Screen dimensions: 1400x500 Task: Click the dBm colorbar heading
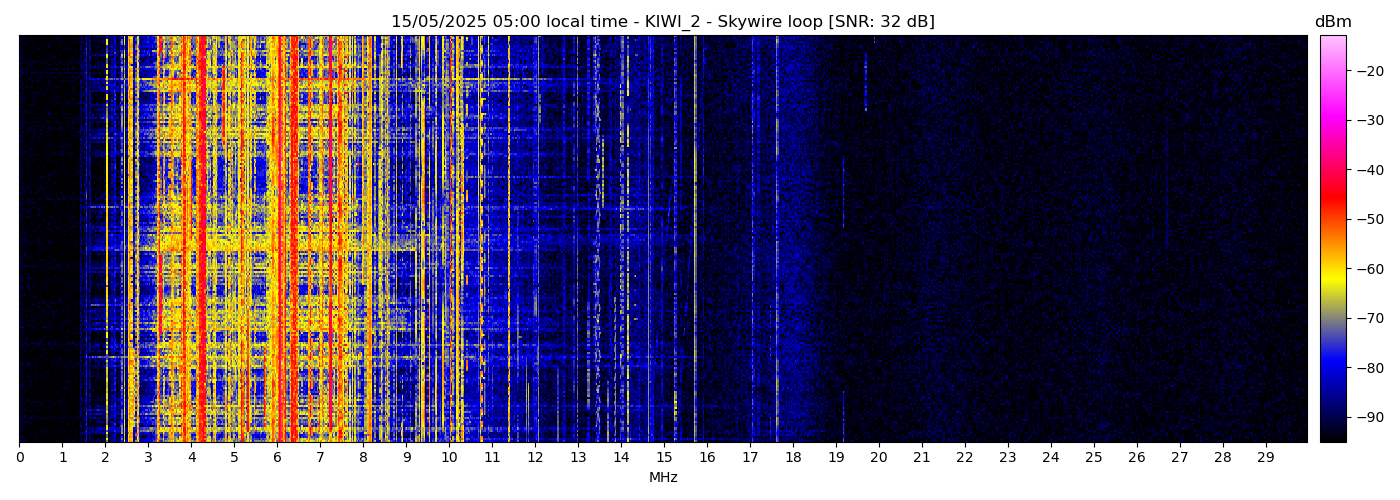point(1332,22)
